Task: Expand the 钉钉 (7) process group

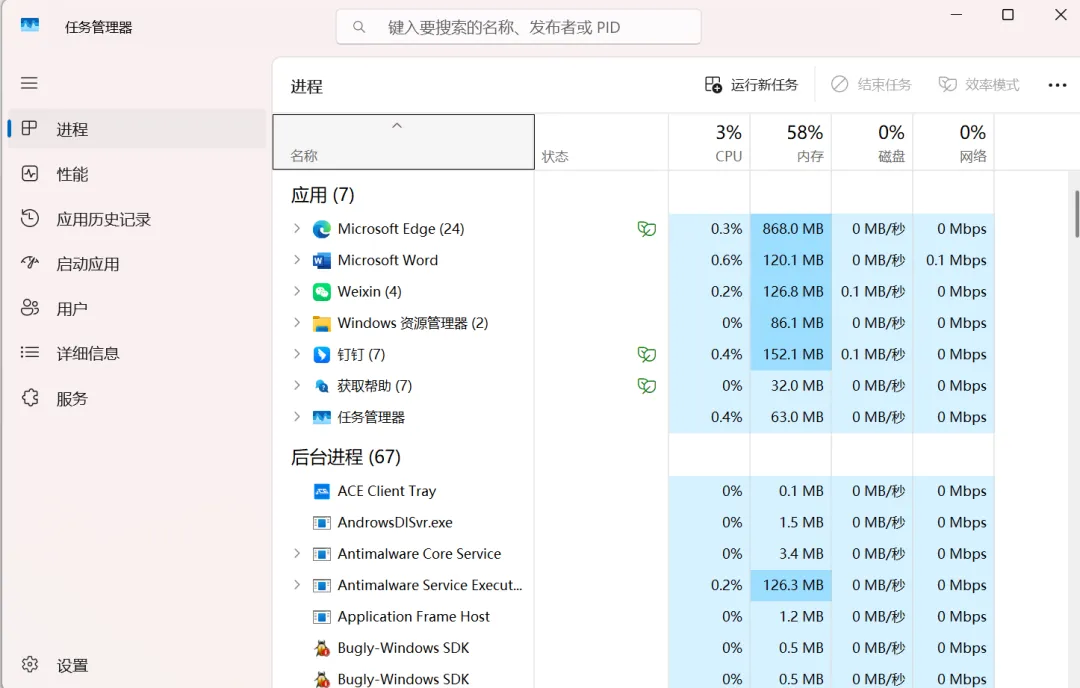Action: click(297, 355)
